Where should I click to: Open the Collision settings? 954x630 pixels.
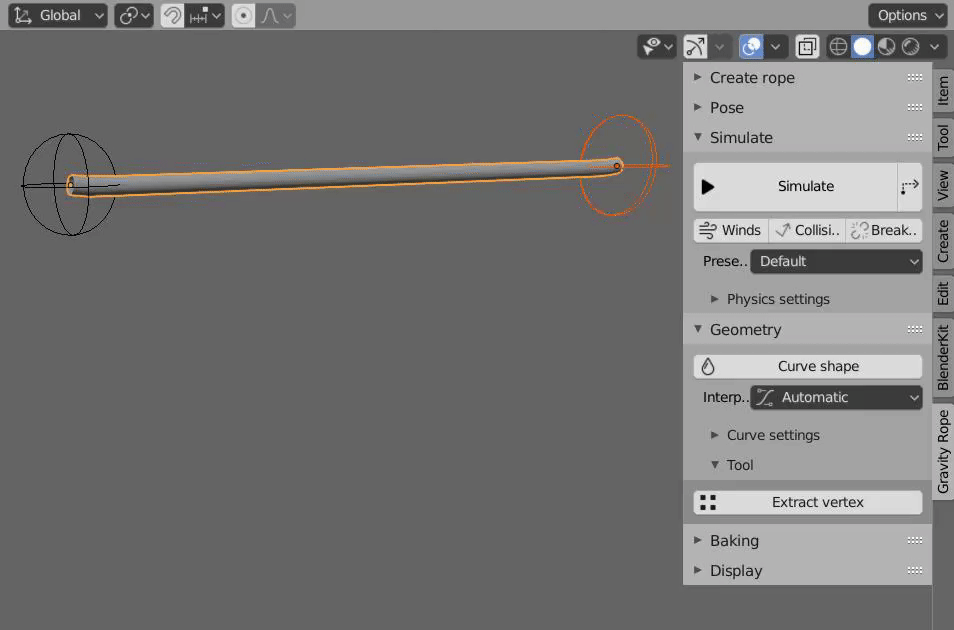807,231
